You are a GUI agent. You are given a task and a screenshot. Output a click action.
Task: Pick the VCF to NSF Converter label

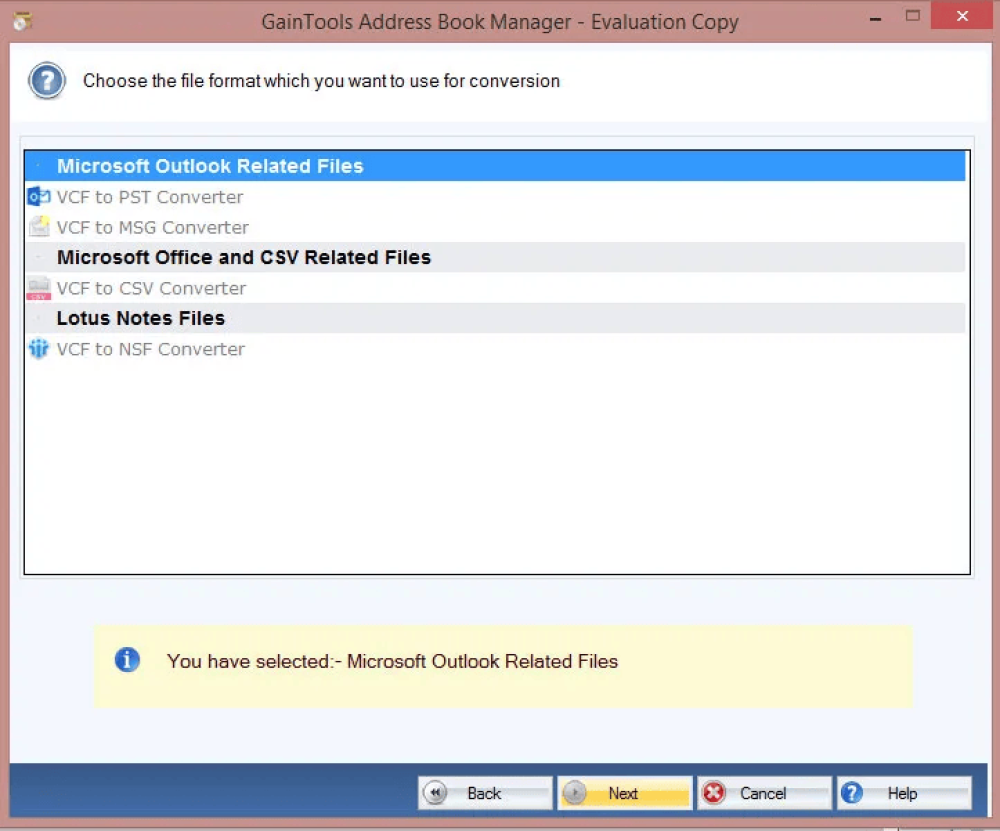click(151, 349)
